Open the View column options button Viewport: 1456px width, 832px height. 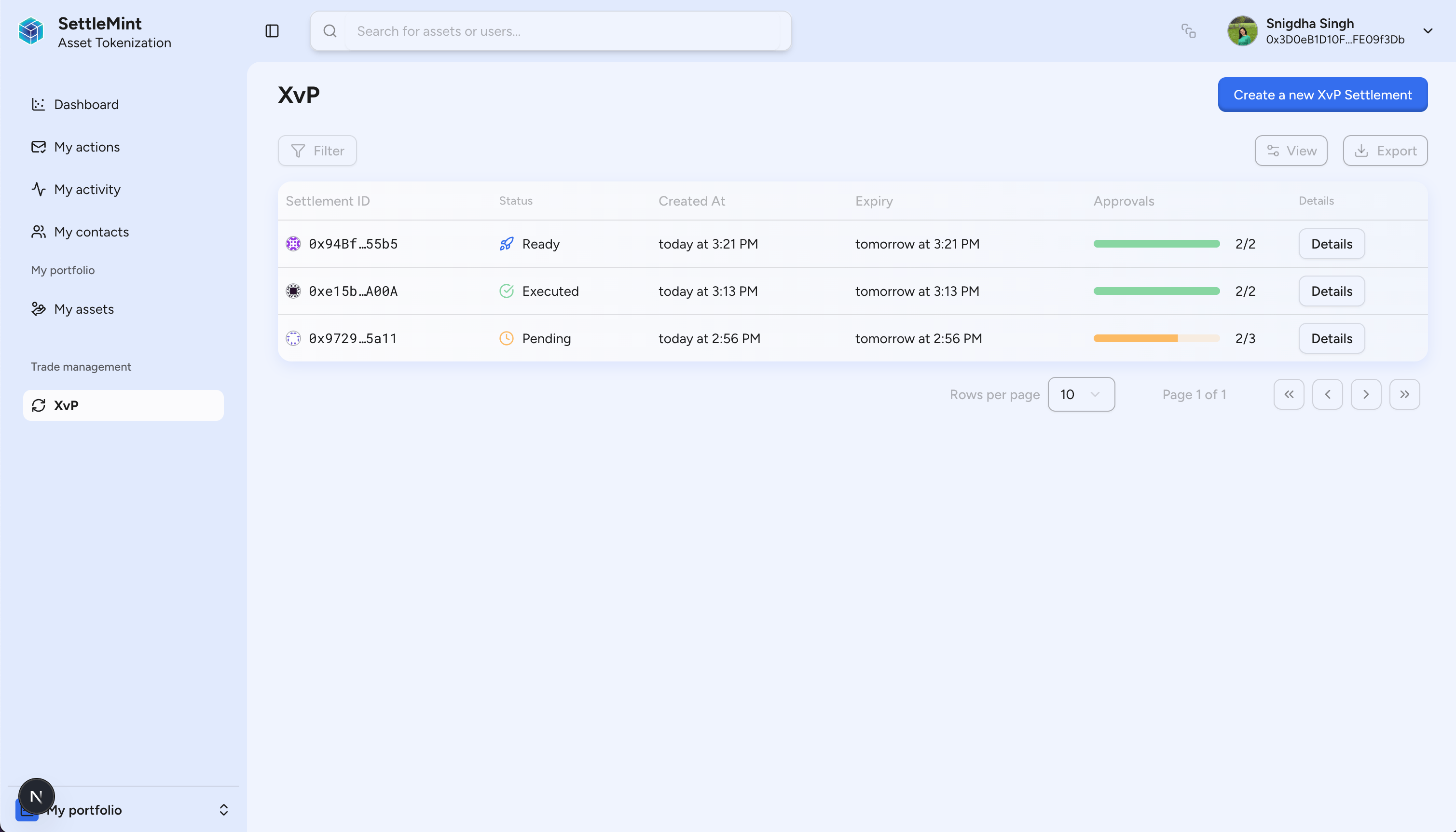(x=1291, y=151)
